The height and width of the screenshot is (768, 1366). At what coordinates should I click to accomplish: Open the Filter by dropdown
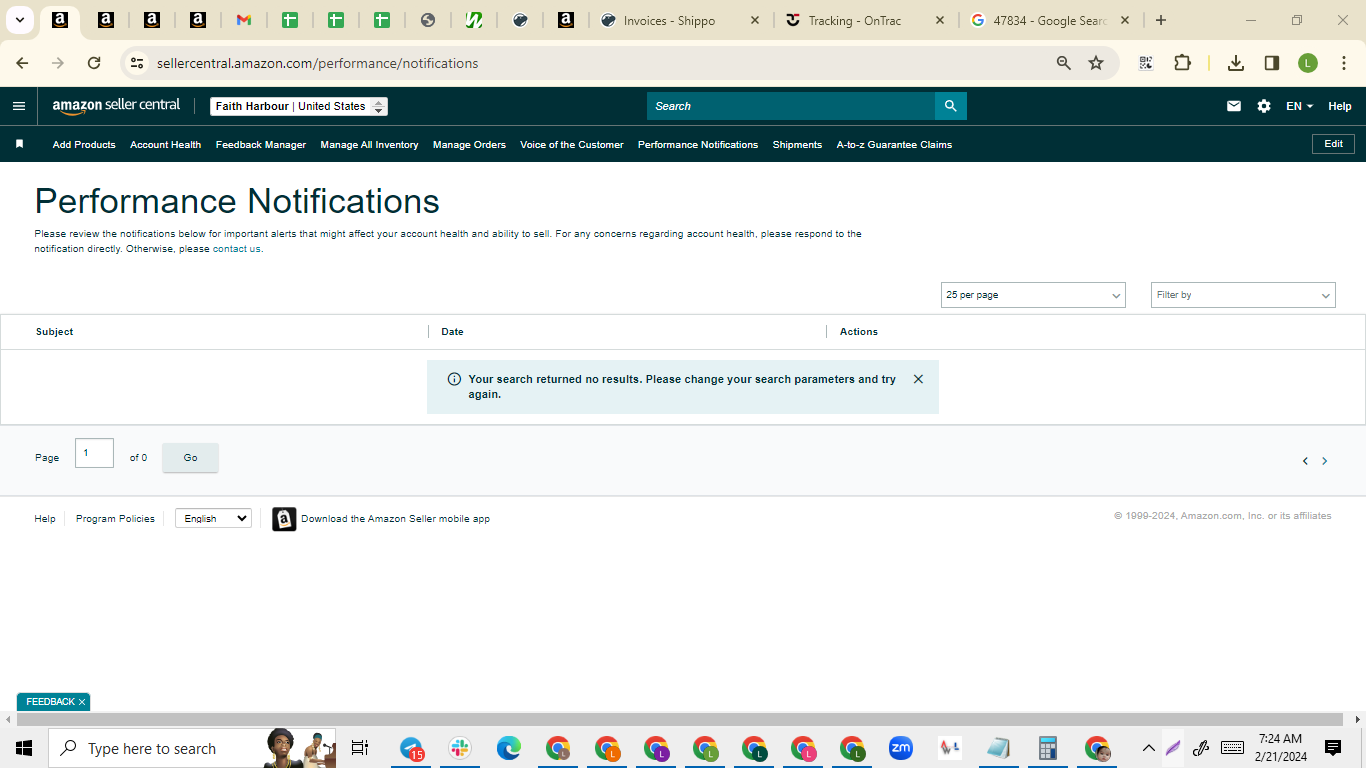tap(1243, 295)
